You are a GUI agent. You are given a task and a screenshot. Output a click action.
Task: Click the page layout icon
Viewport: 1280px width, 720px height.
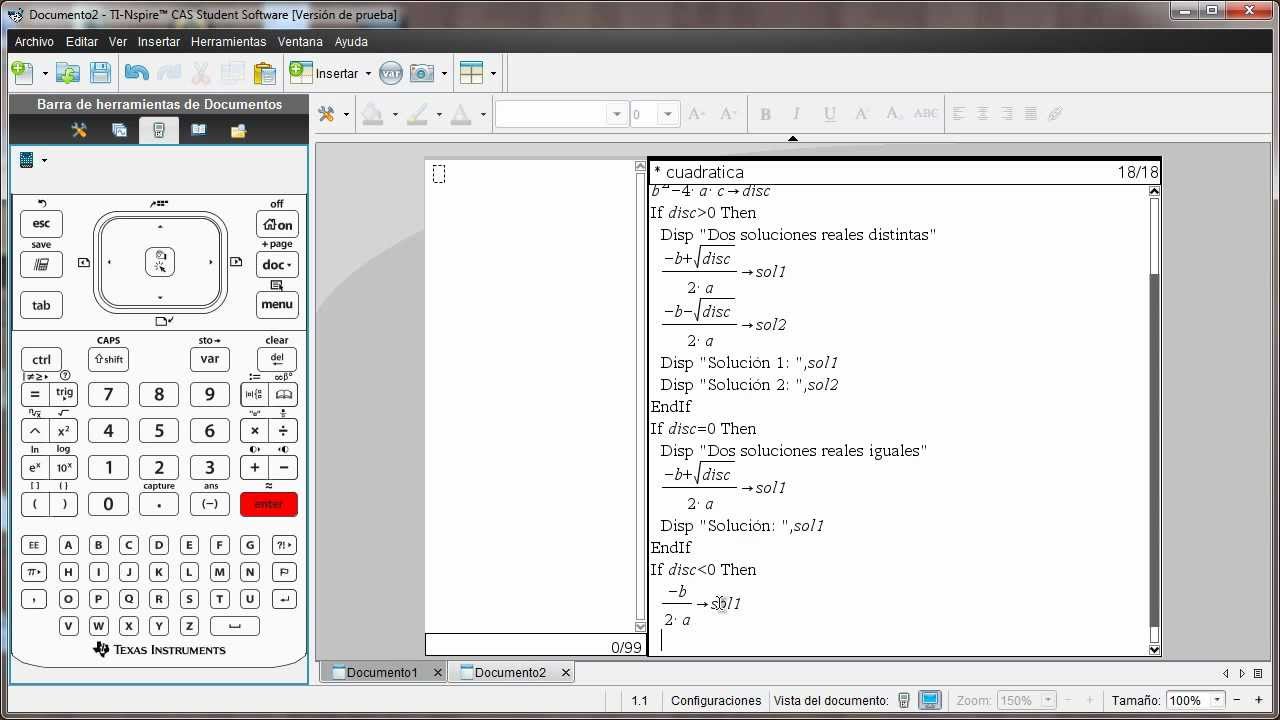(471, 73)
